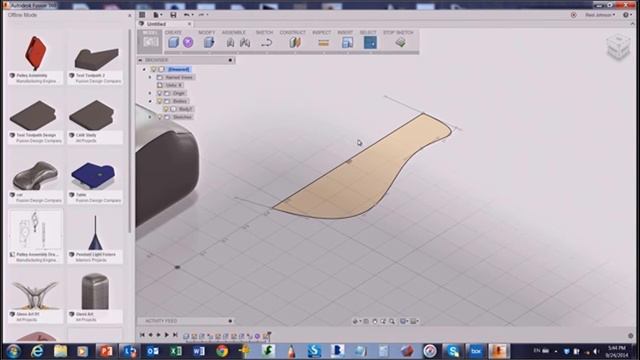Click the New Component assemble icon
The height and width of the screenshot is (360, 640).
click(231, 42)
